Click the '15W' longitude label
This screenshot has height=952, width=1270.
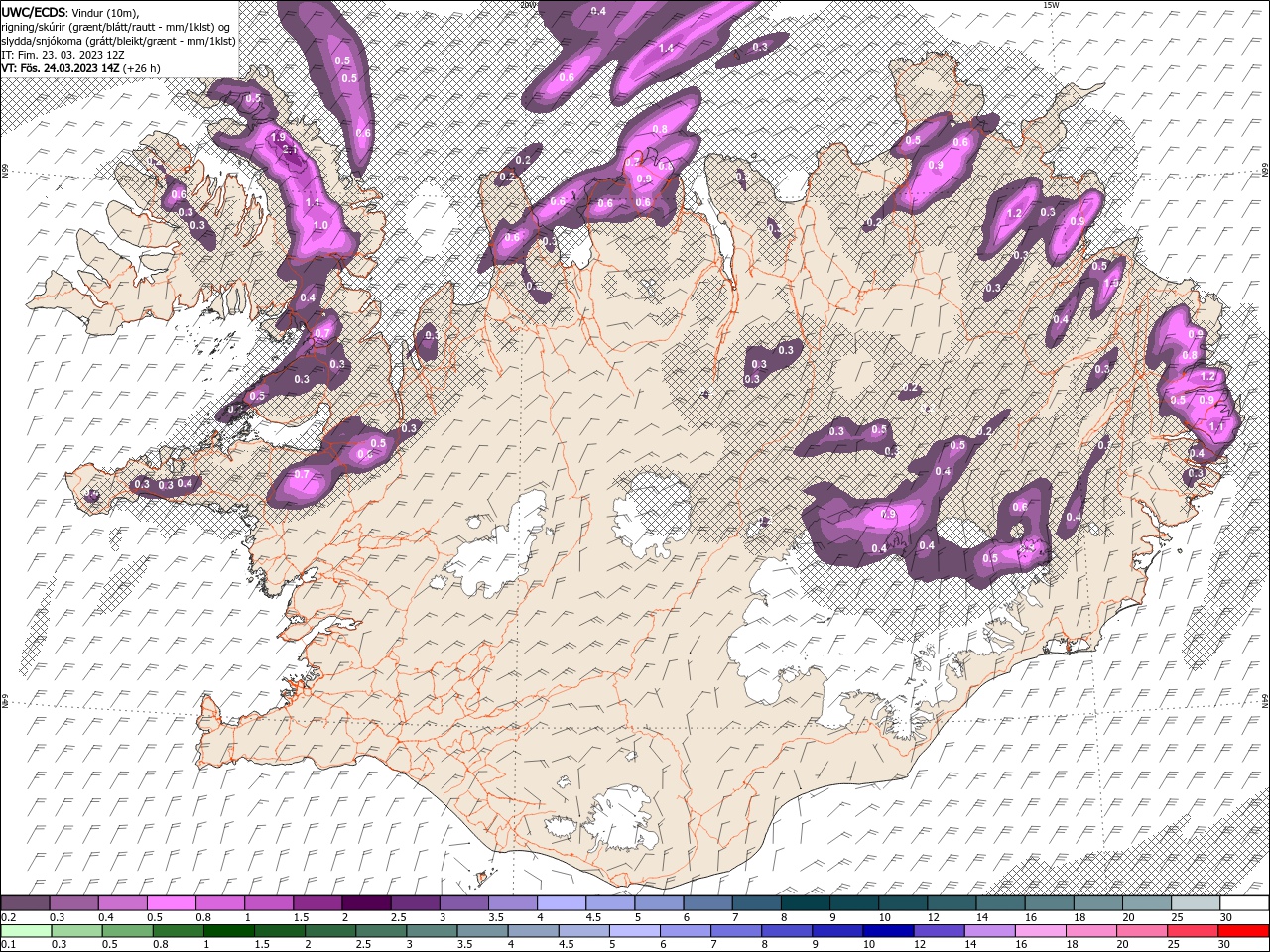(1051, 5)
